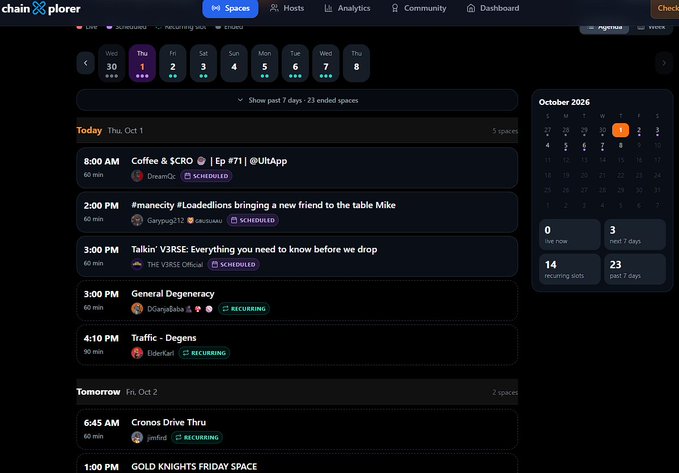Screen dimensions: 679x473
Task: Open GOLD KNIGHTS FRIDAY SPACE
Action: point(297,463)
